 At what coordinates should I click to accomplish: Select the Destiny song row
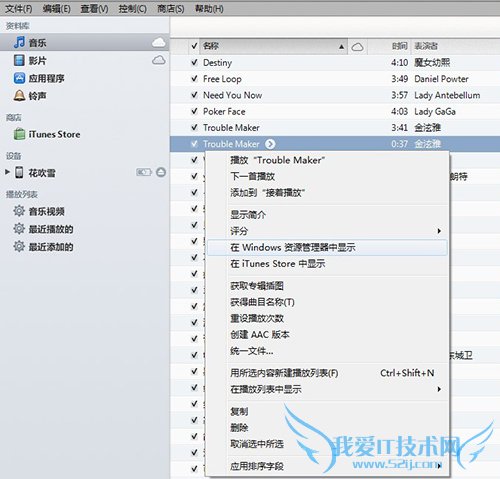pos(335,62)
